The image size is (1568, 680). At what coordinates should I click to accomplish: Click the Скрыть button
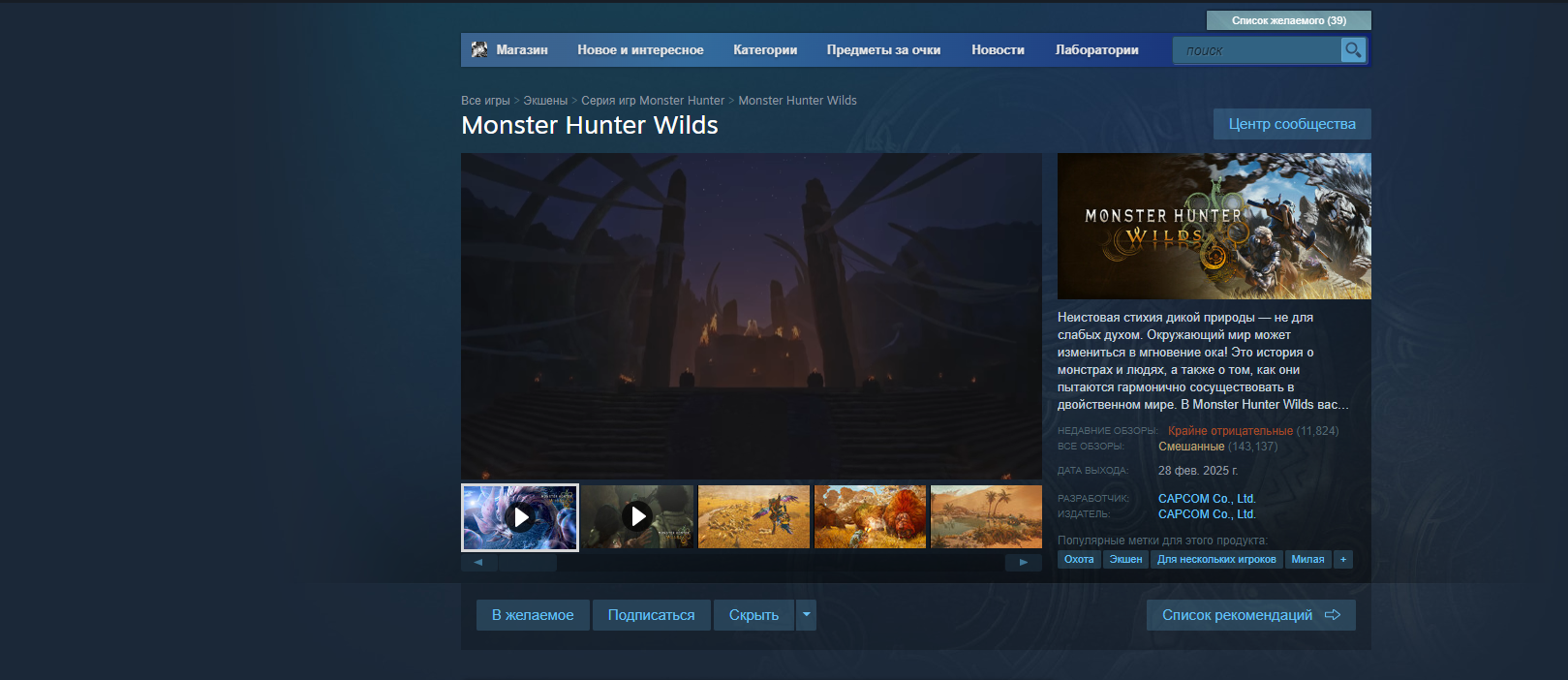point(753,615)
